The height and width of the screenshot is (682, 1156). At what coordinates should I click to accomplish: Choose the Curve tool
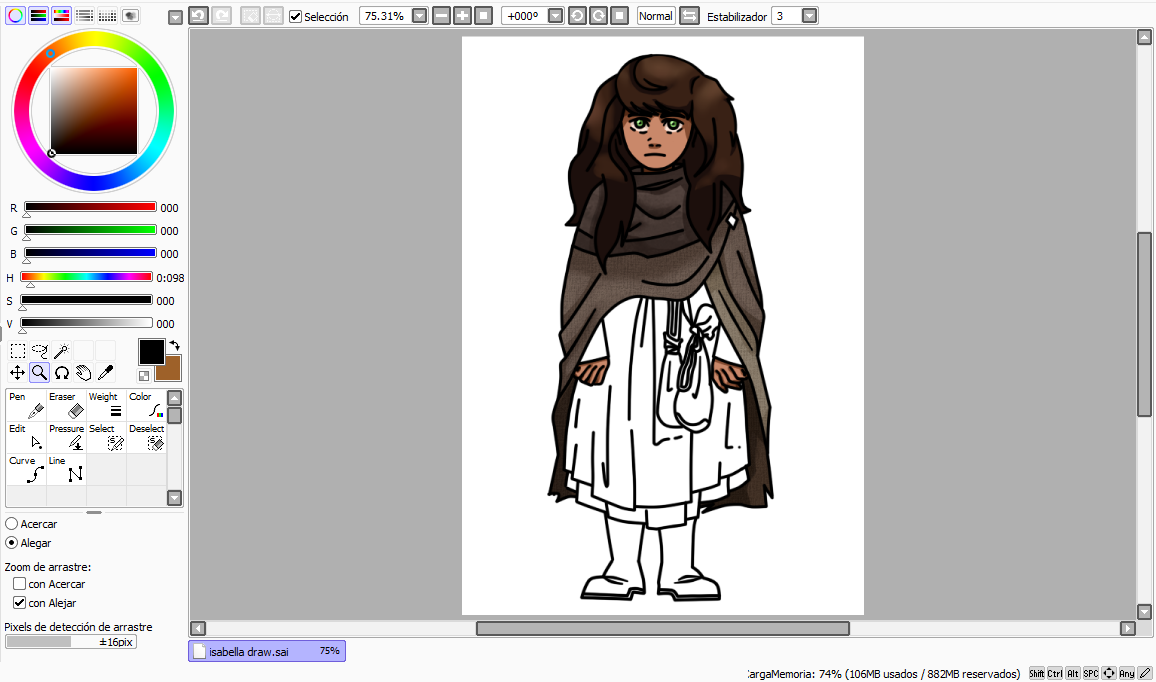click(26, 468)
